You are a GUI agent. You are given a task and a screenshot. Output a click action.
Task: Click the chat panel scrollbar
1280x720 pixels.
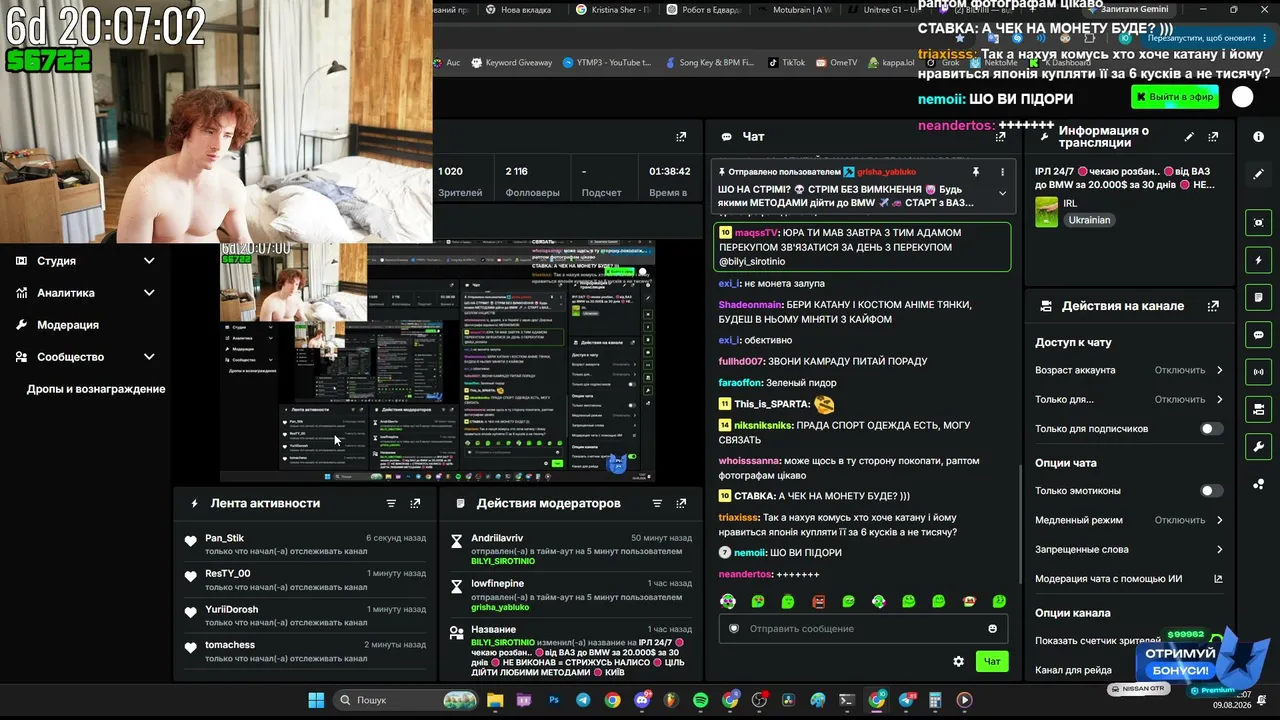1018,525
